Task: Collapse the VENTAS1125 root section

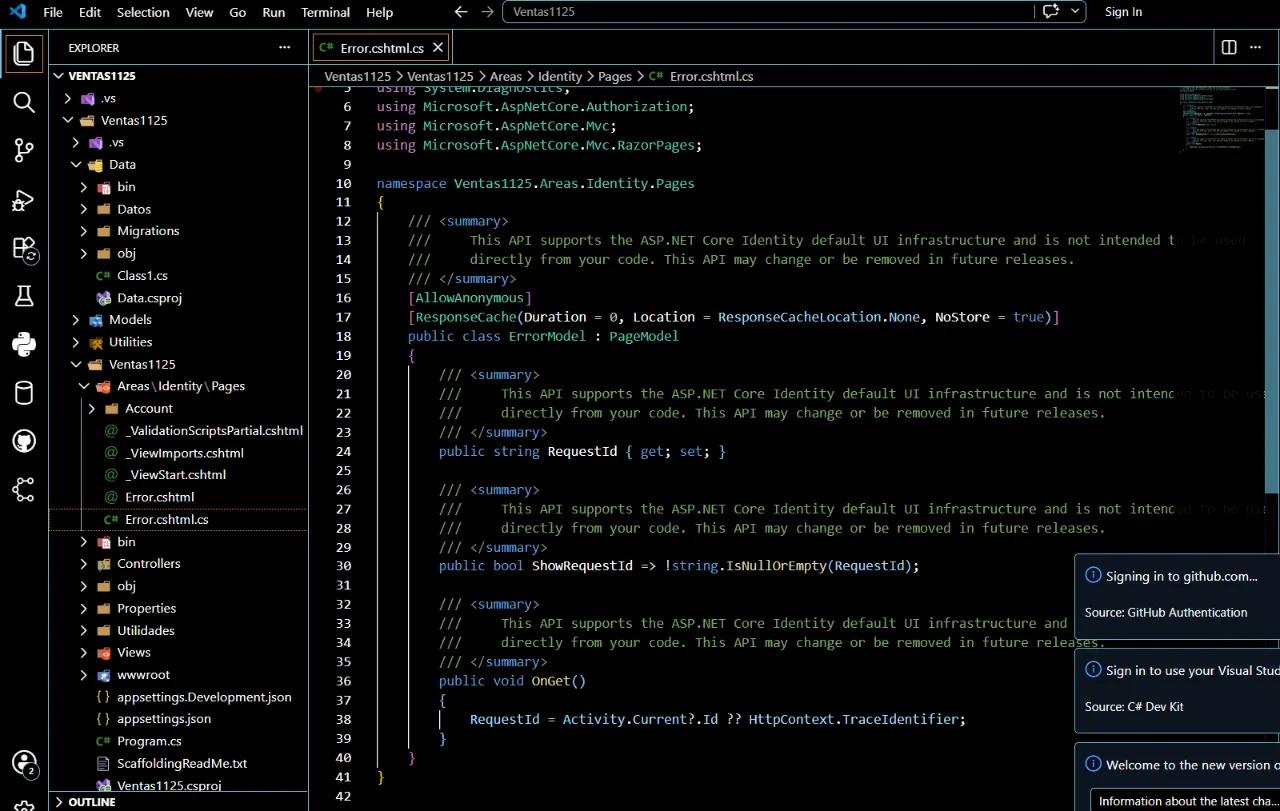Action: click(58, 76)
